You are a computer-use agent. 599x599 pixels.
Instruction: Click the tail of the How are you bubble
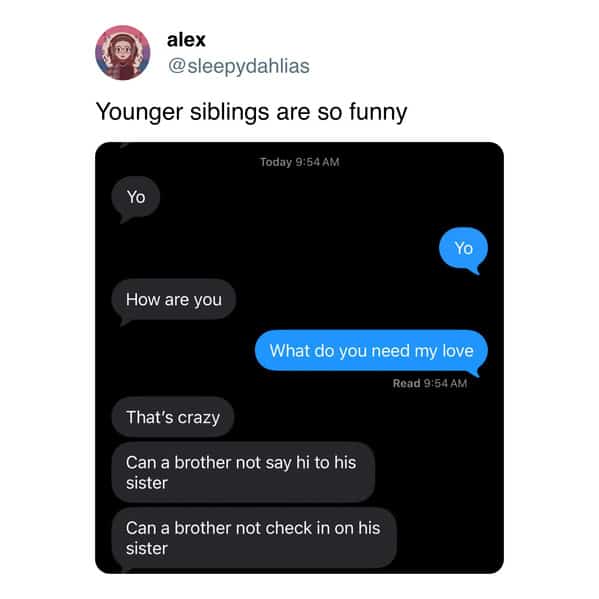(x=125, y=322)
